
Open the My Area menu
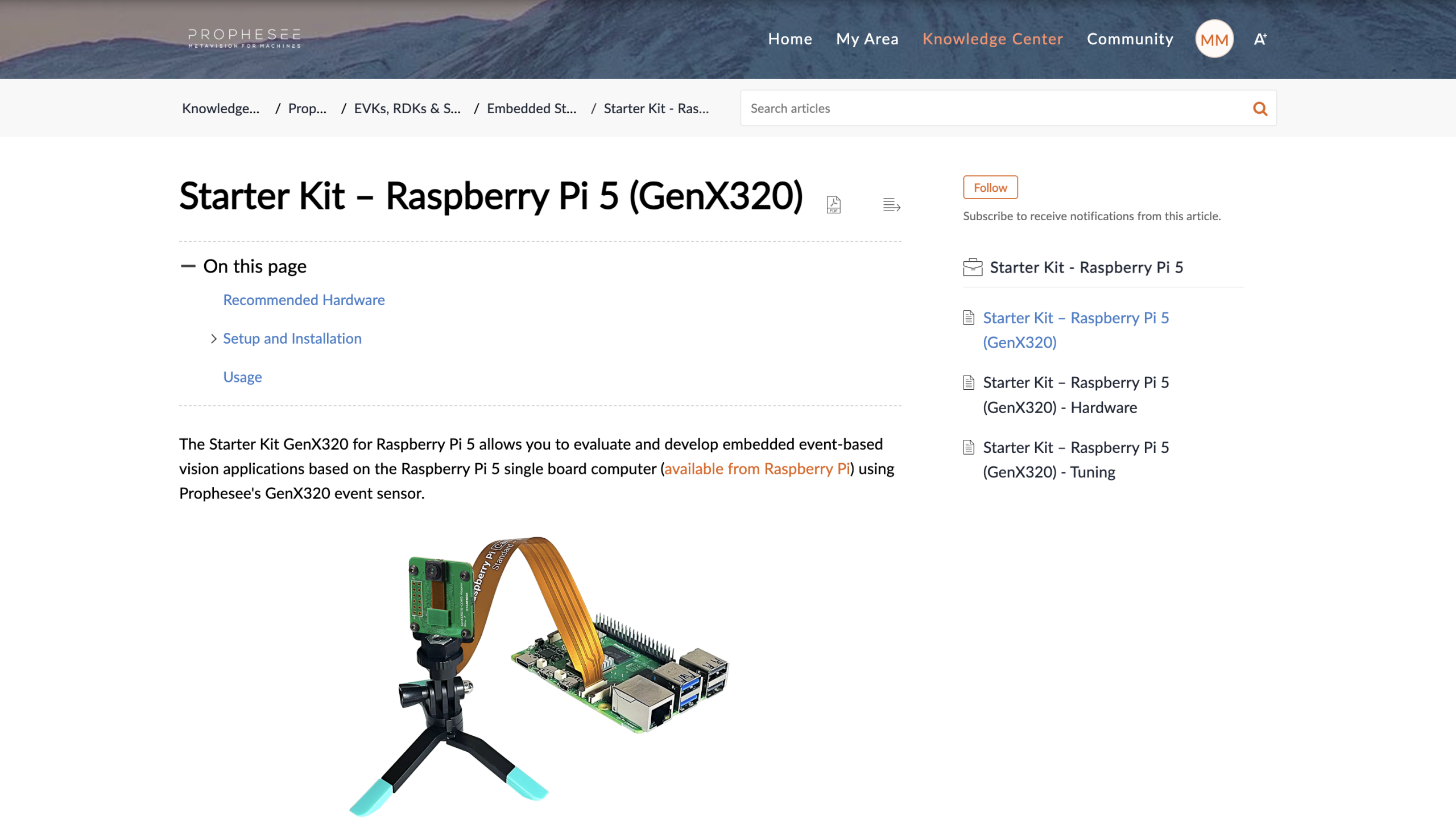[x=867, y=39]
